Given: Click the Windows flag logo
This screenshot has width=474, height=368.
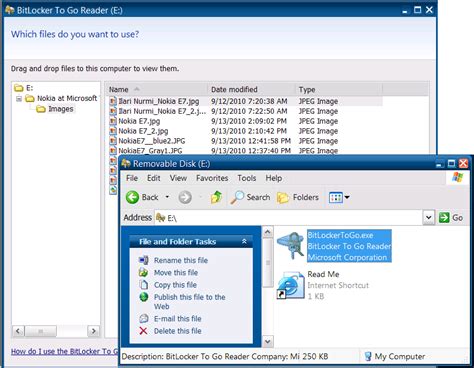Looking at the screenshot, I should [458, 177].
